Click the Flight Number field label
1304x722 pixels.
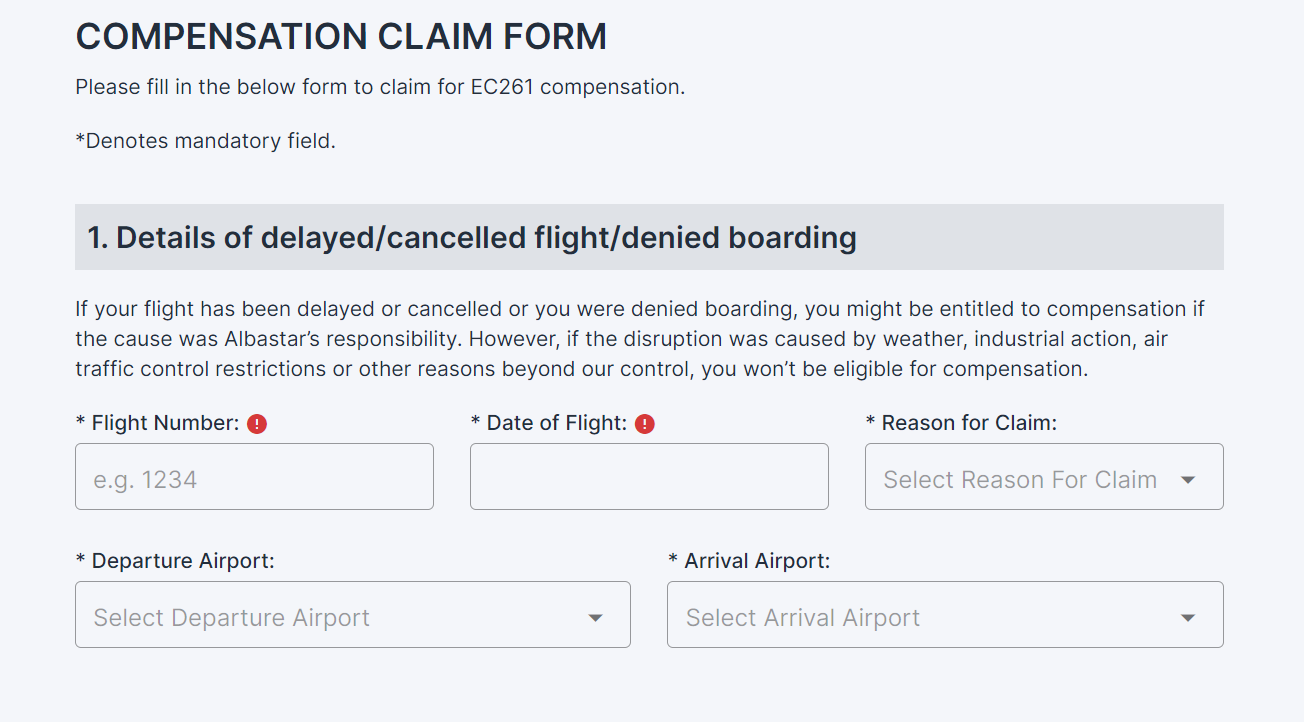coord(158,423)
